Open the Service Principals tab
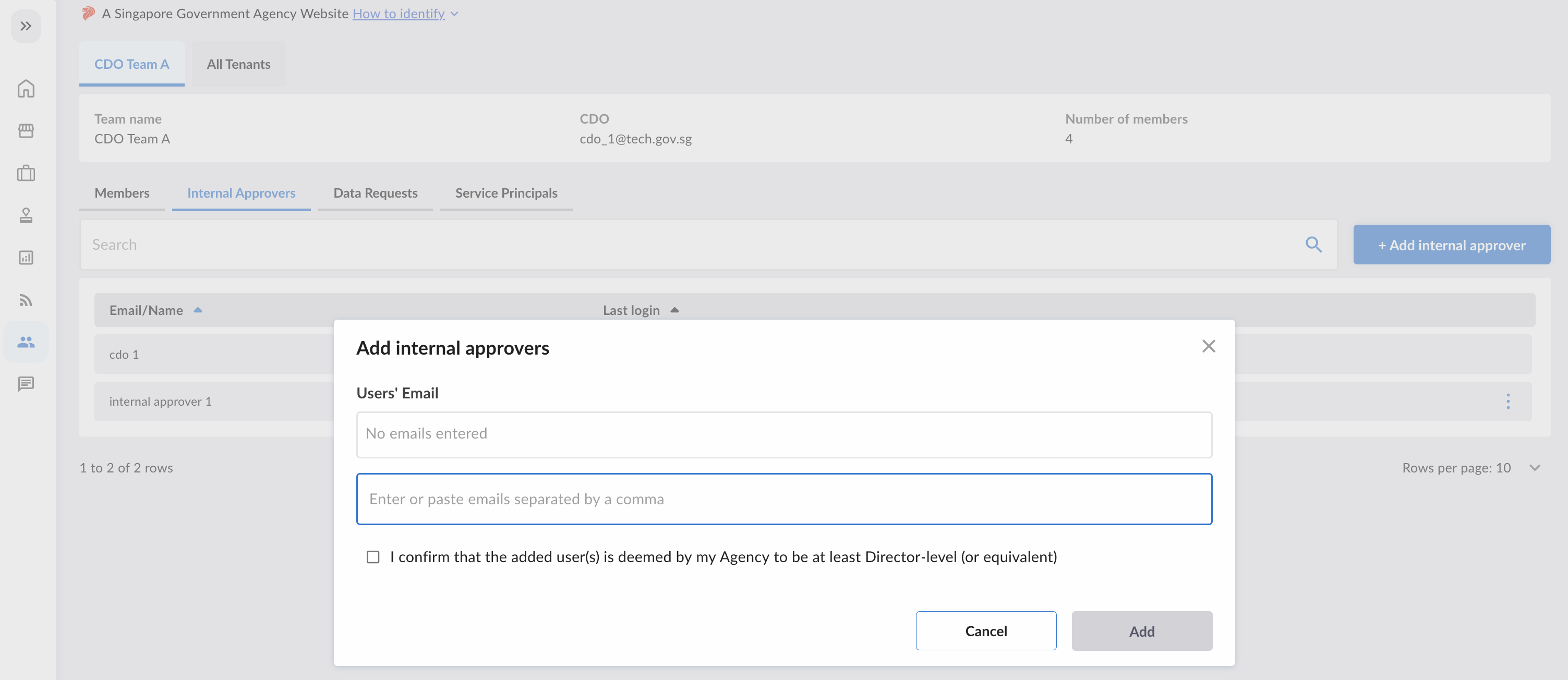This screenshot has height=680, width=1568. pos(506,193)
